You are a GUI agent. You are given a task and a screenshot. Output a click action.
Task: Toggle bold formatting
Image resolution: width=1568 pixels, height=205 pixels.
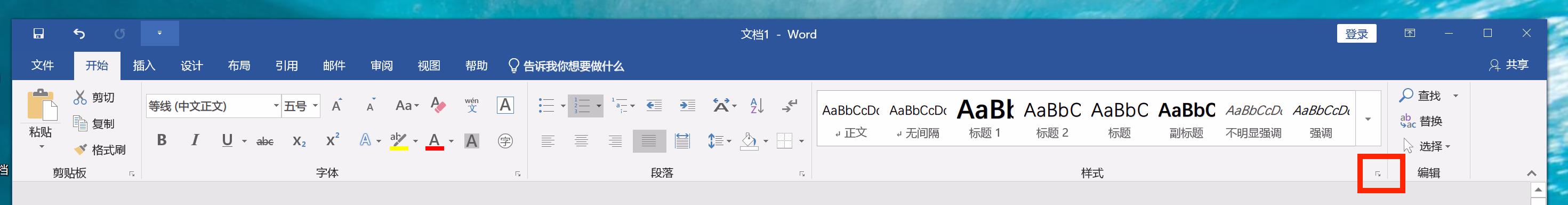pos(162,140)
